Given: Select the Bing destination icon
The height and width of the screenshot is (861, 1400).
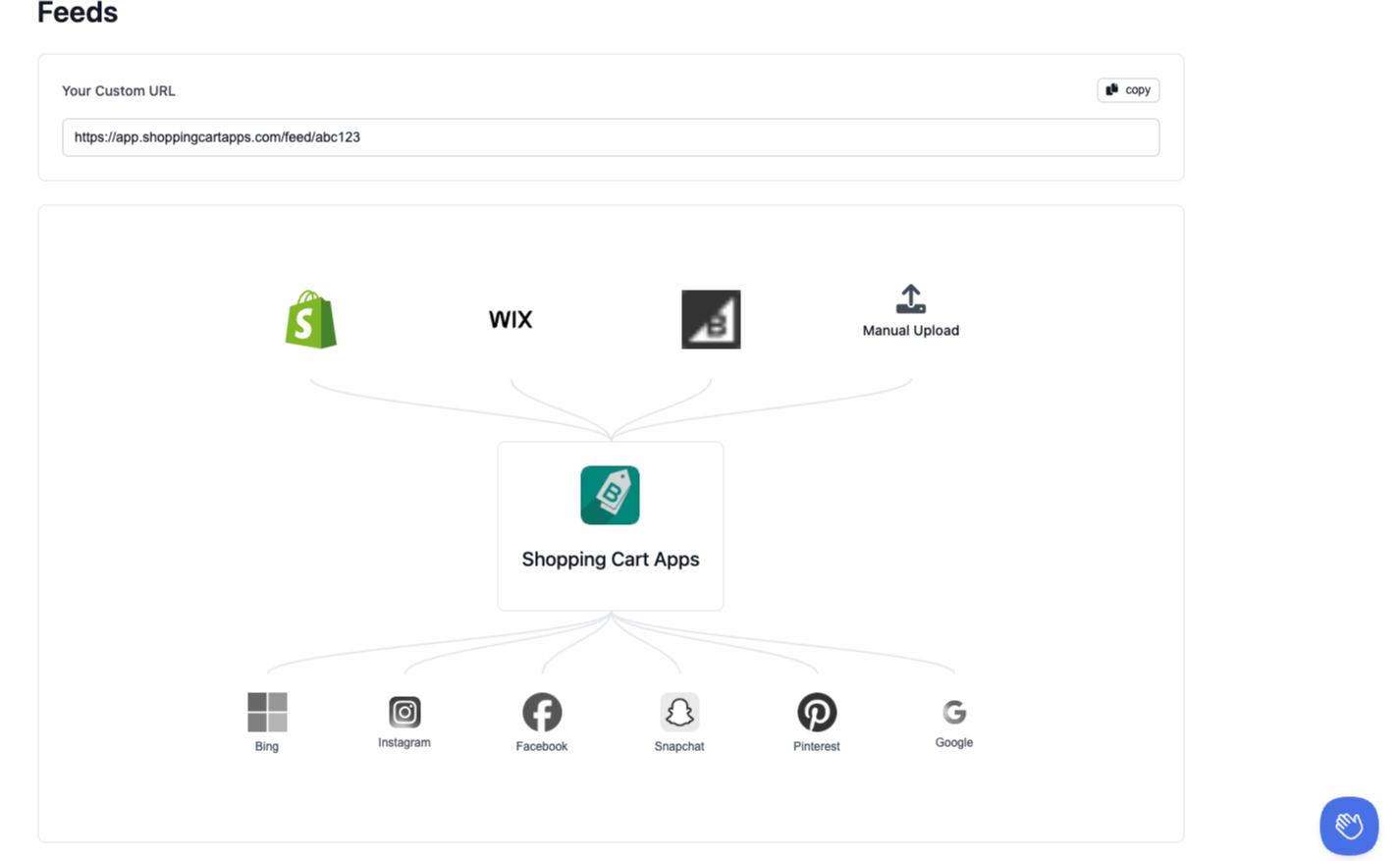Looking at the screenshot, I should click(267, 712).
